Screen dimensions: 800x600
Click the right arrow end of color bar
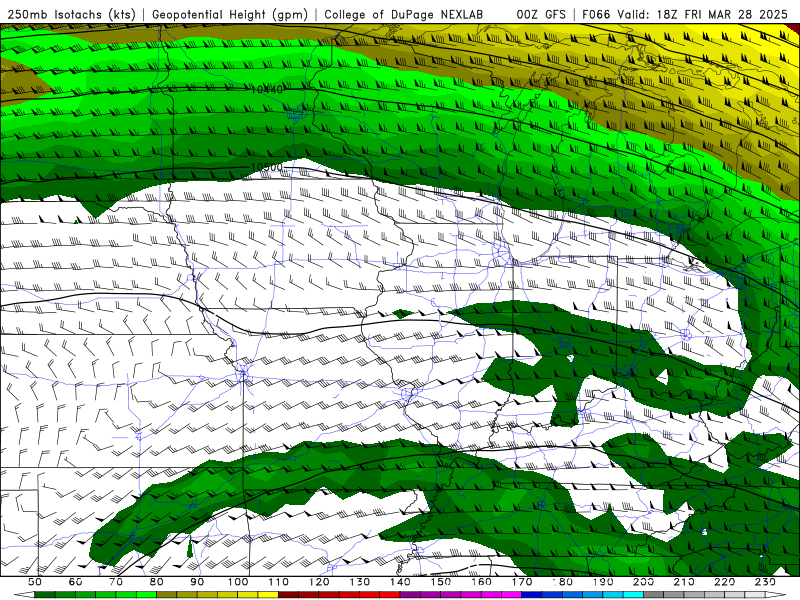click(776, 595)
